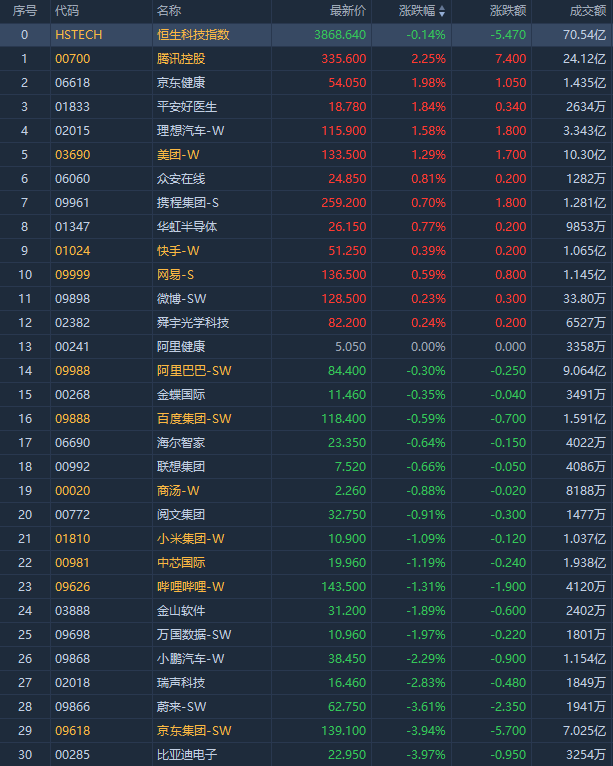
Task: Click stock code 01810
Action: pyautogui.click(x=73, y=538)
